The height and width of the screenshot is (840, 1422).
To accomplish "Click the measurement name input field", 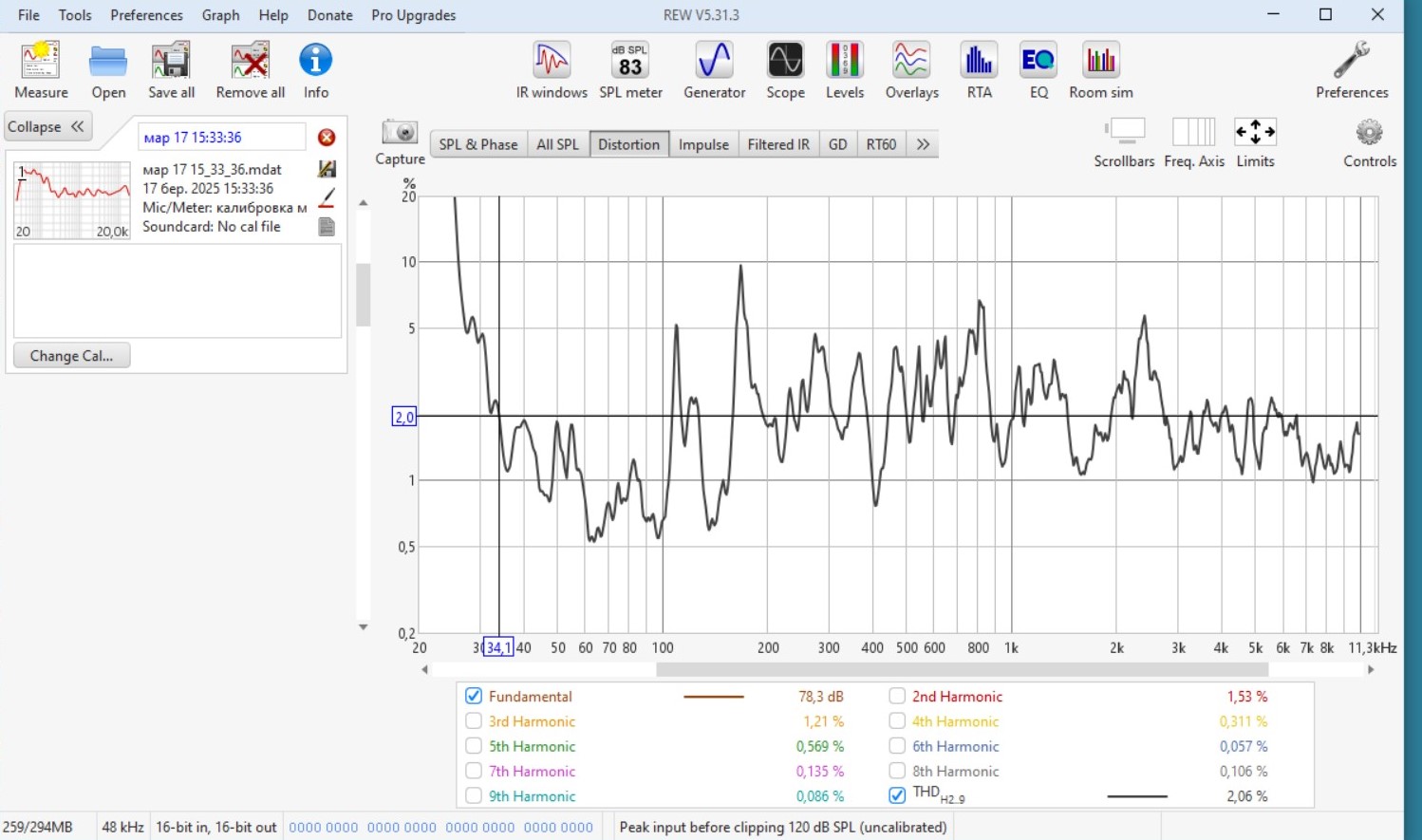I will pyautogui.click(x=222, y=138).
